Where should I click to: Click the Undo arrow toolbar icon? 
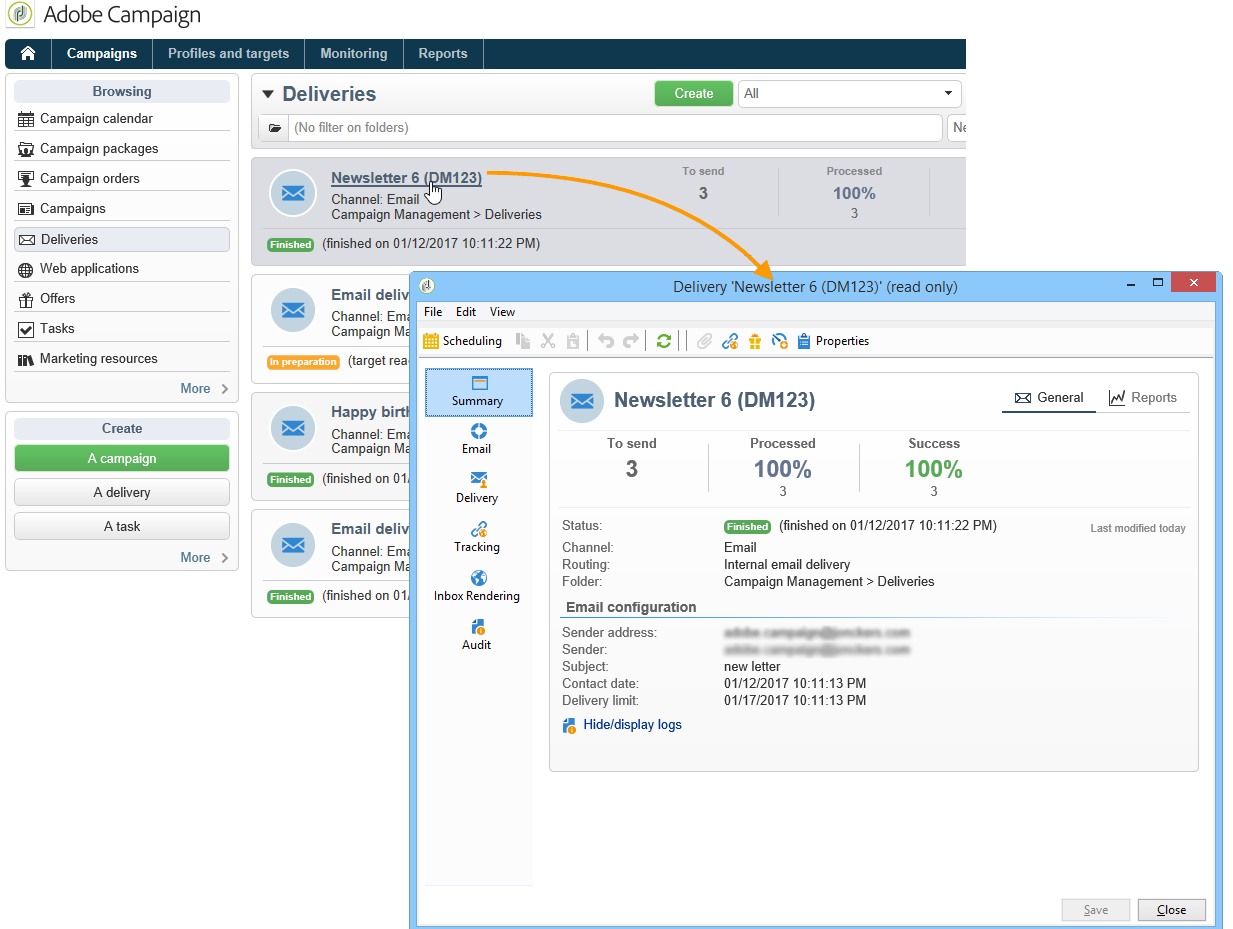point(605,341)
